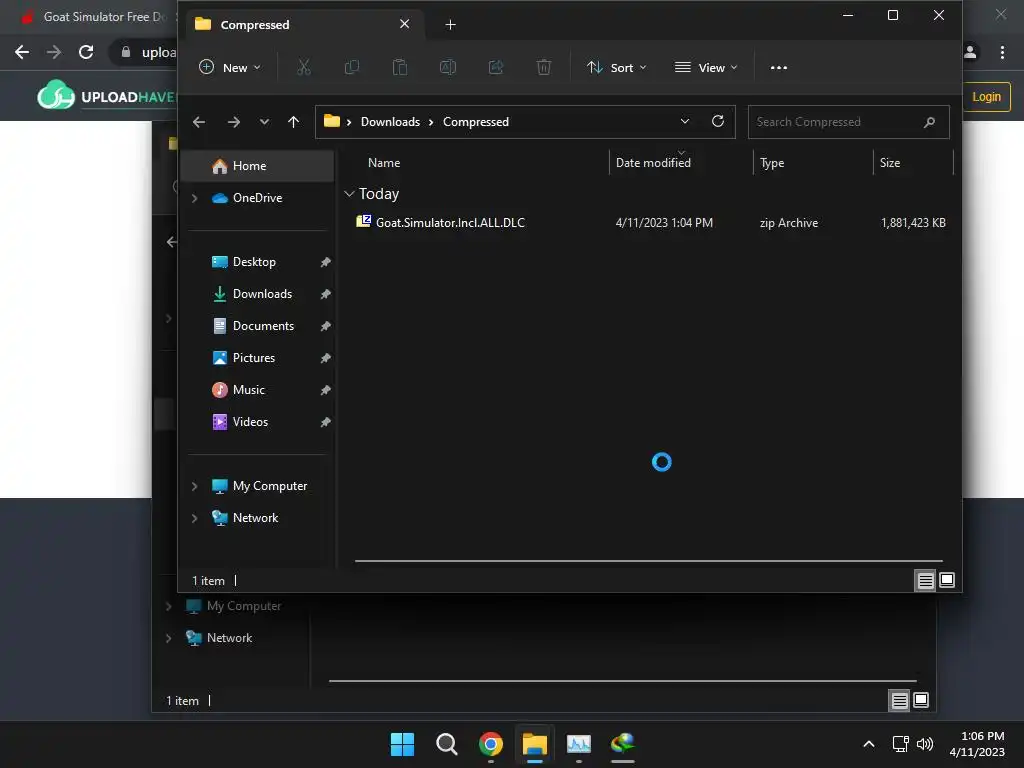The height and width of the screenshot is (768, 1024).
Task: Expand Network in front window
Action: [x=194, y=518]
